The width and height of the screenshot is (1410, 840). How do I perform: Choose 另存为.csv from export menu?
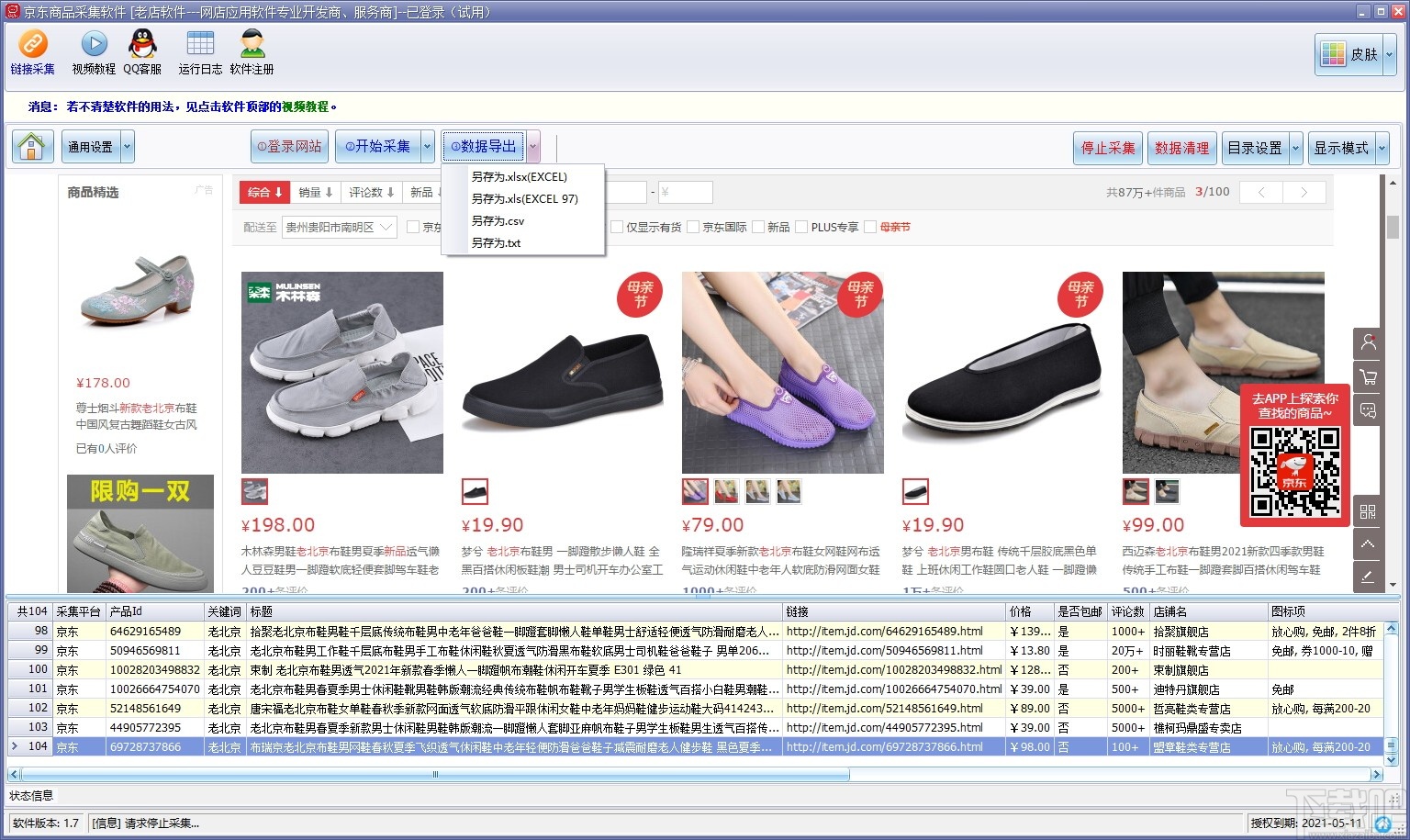(523, 221)
